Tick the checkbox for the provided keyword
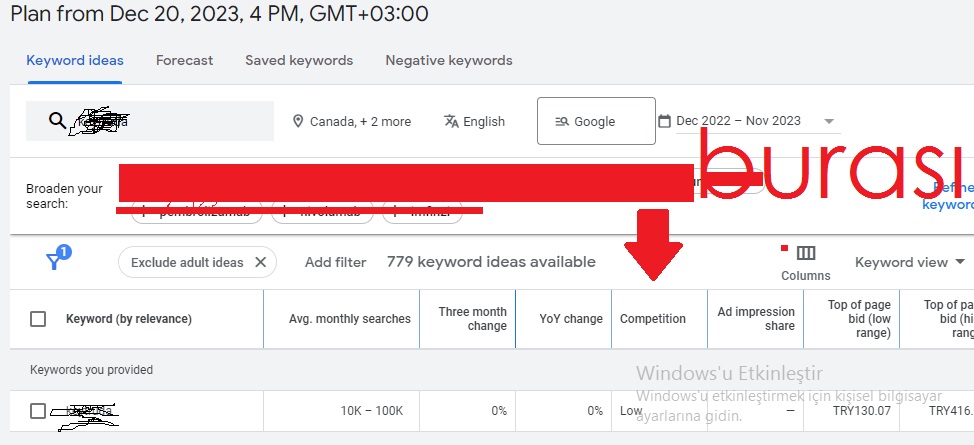The height and width of the screenshot is (445, 974). click(x=38, y=411)
